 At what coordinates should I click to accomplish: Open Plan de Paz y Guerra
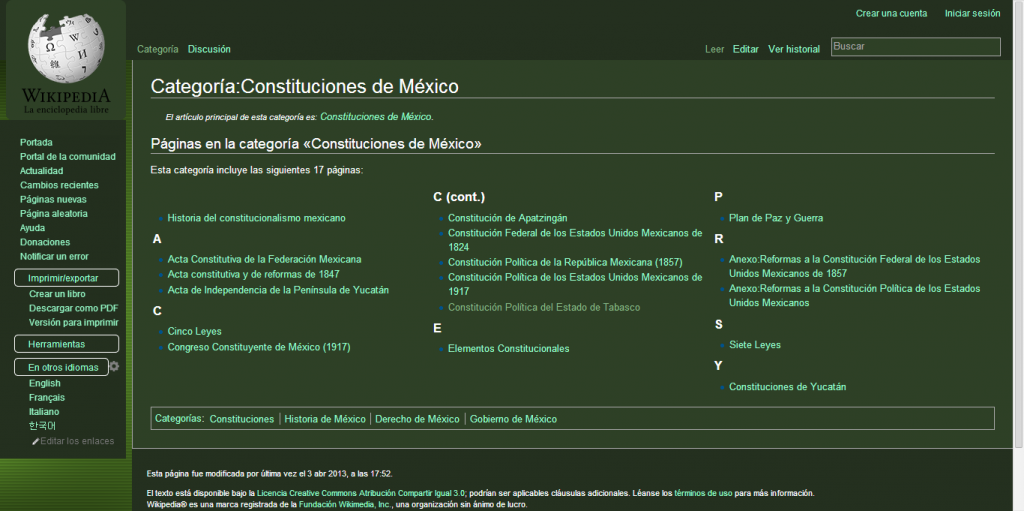[776, 218]
